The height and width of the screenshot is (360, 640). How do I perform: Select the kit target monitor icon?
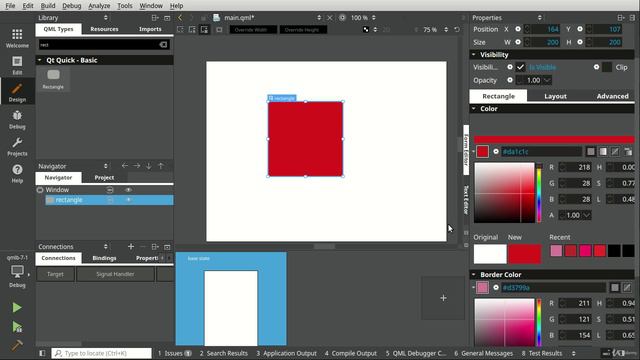17,271
